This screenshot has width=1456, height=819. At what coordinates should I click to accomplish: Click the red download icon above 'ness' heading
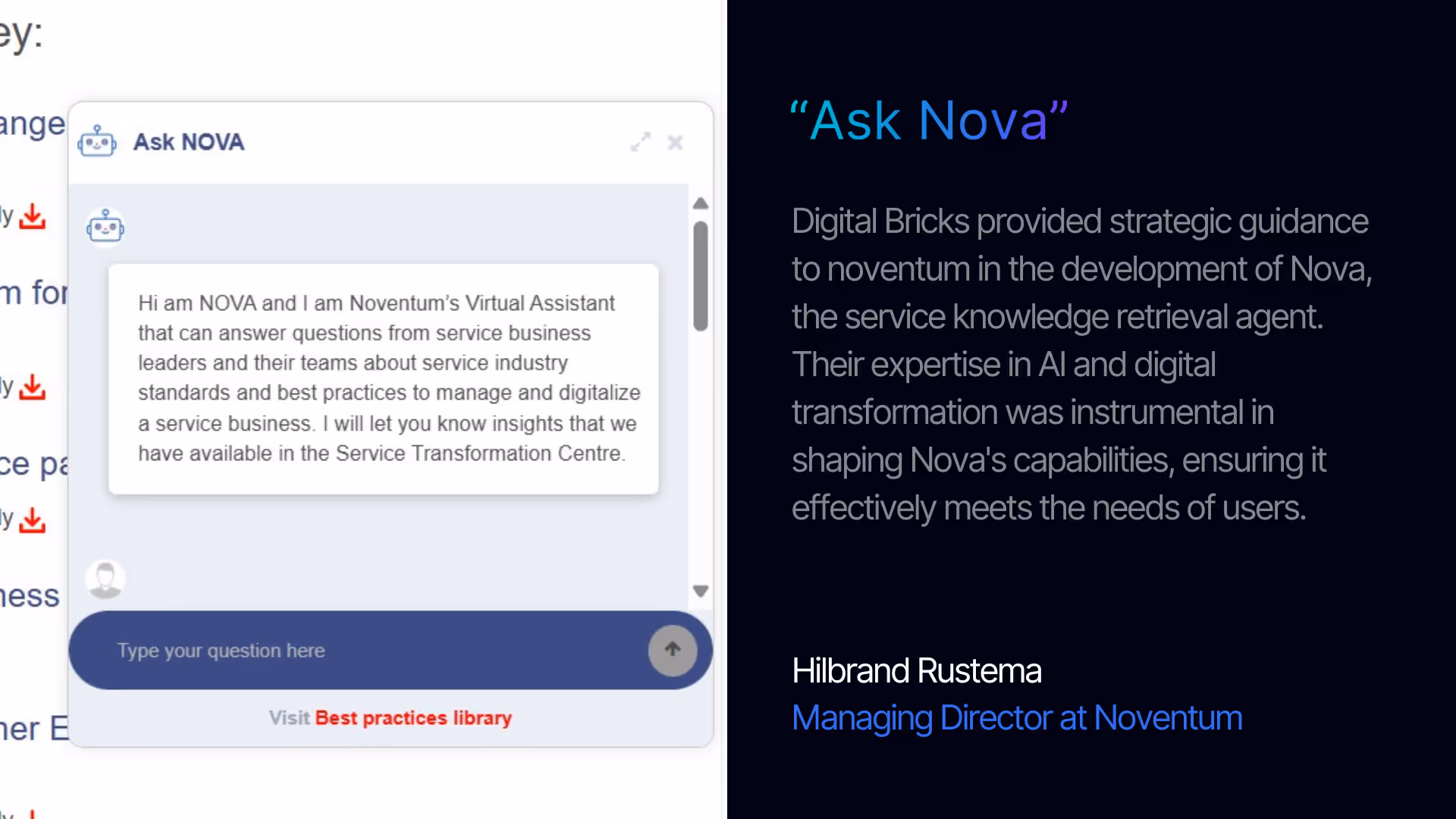[32, 521]
